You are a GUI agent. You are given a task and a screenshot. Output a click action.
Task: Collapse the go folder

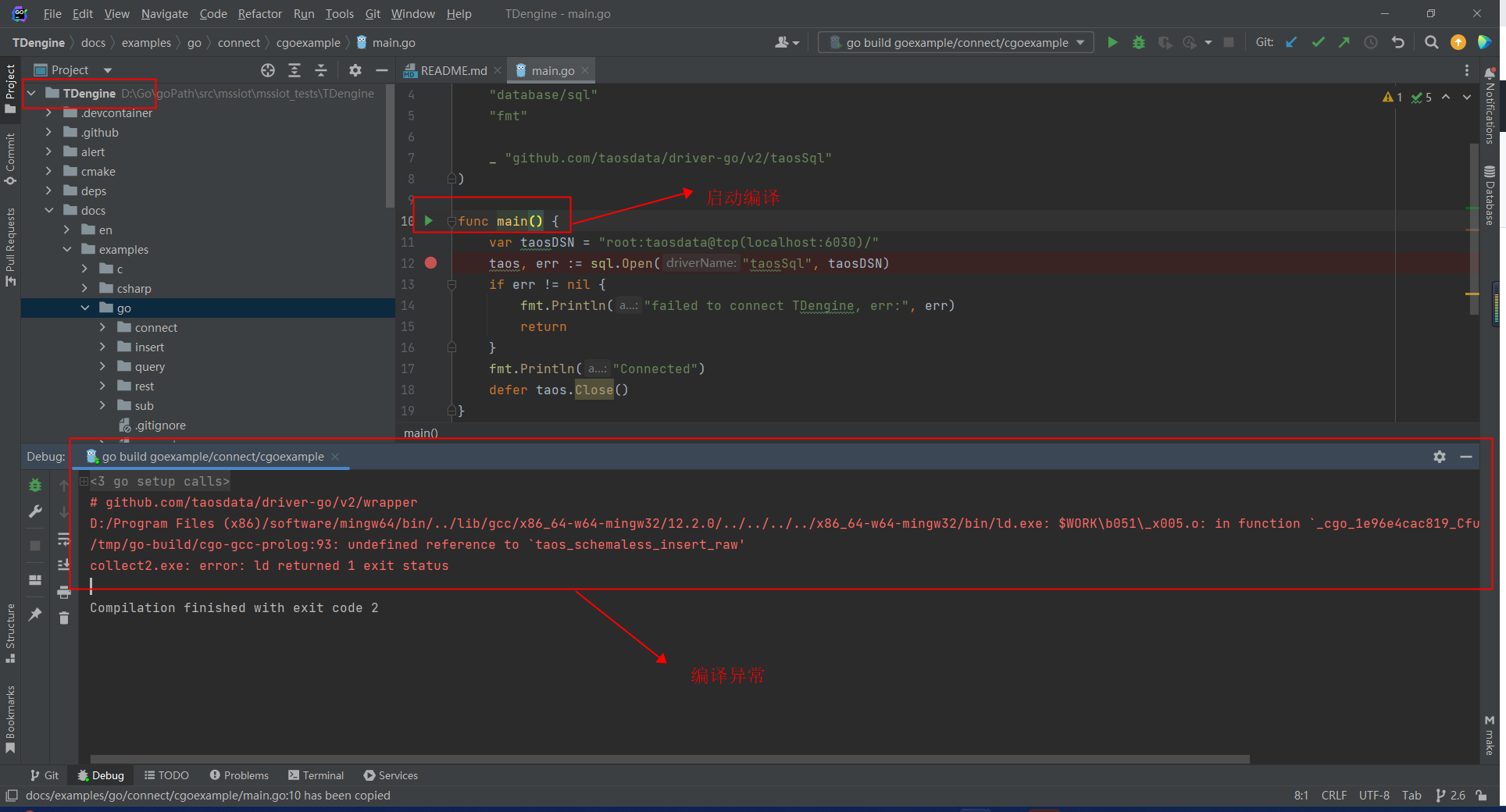coord(84,308)
